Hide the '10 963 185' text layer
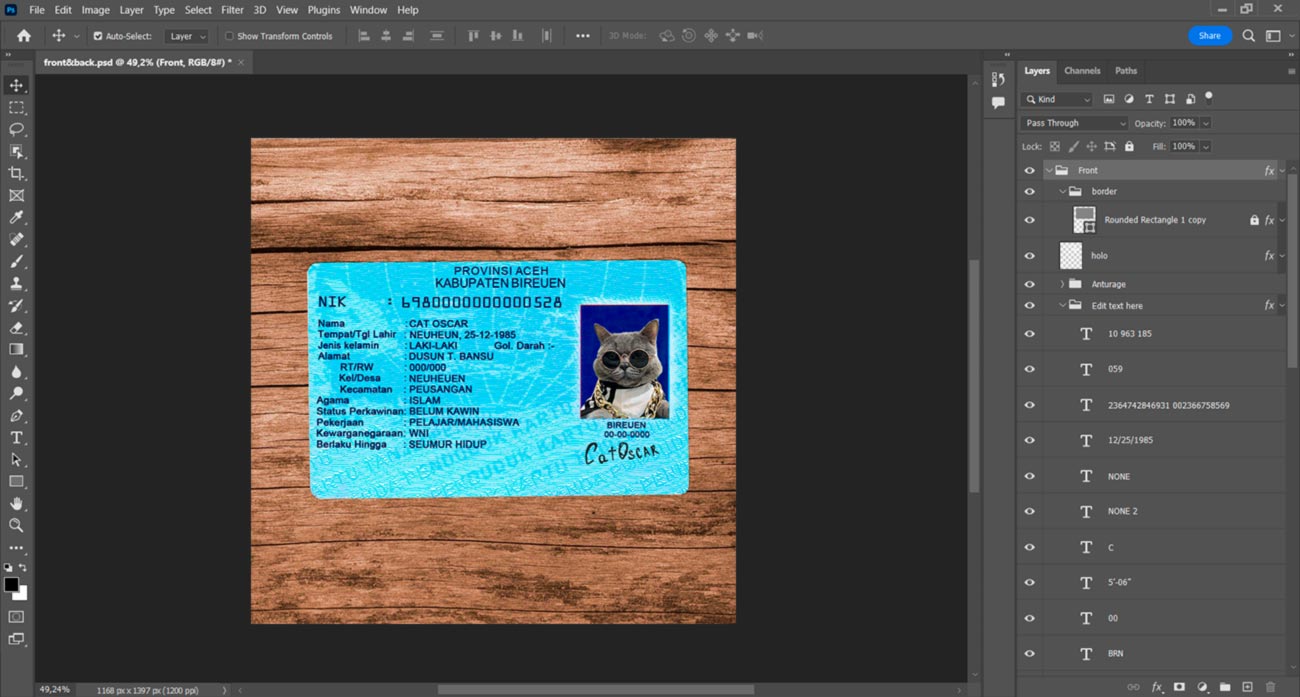Image resolution: width=1300 pixels, height=697 pixels. (x=1029, y=334)
